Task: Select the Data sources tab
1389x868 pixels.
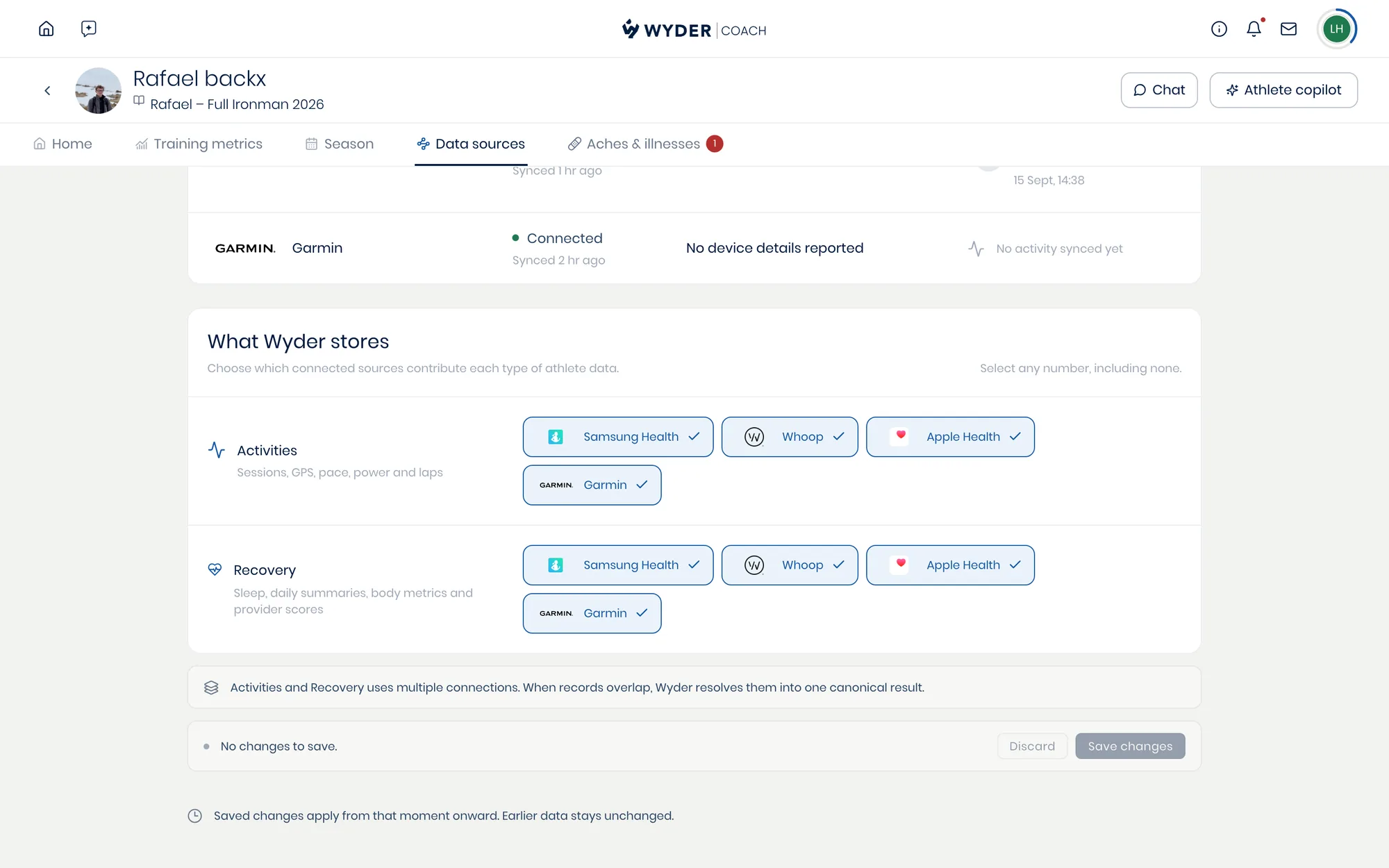Action: click(471, 144)
